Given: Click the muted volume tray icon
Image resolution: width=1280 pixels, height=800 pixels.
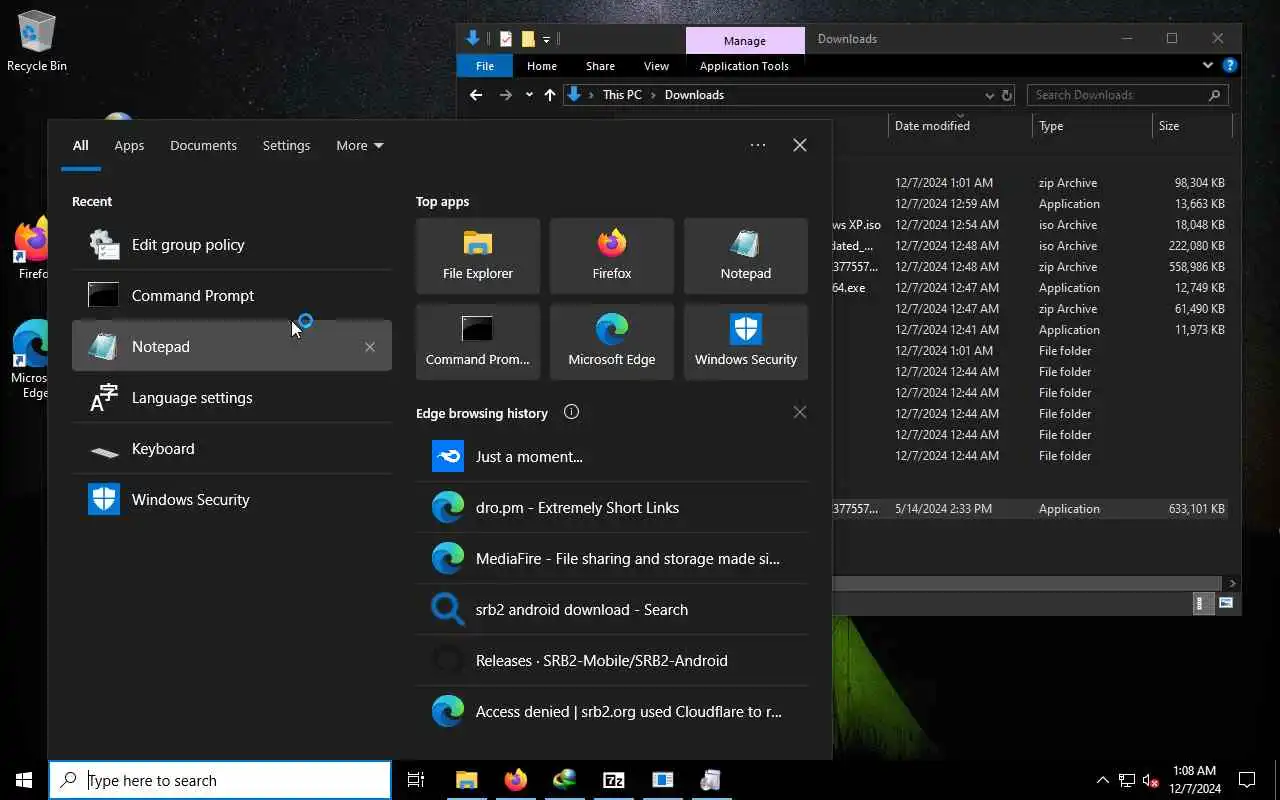Looking at the screenshot, I should pos(1151,781).
